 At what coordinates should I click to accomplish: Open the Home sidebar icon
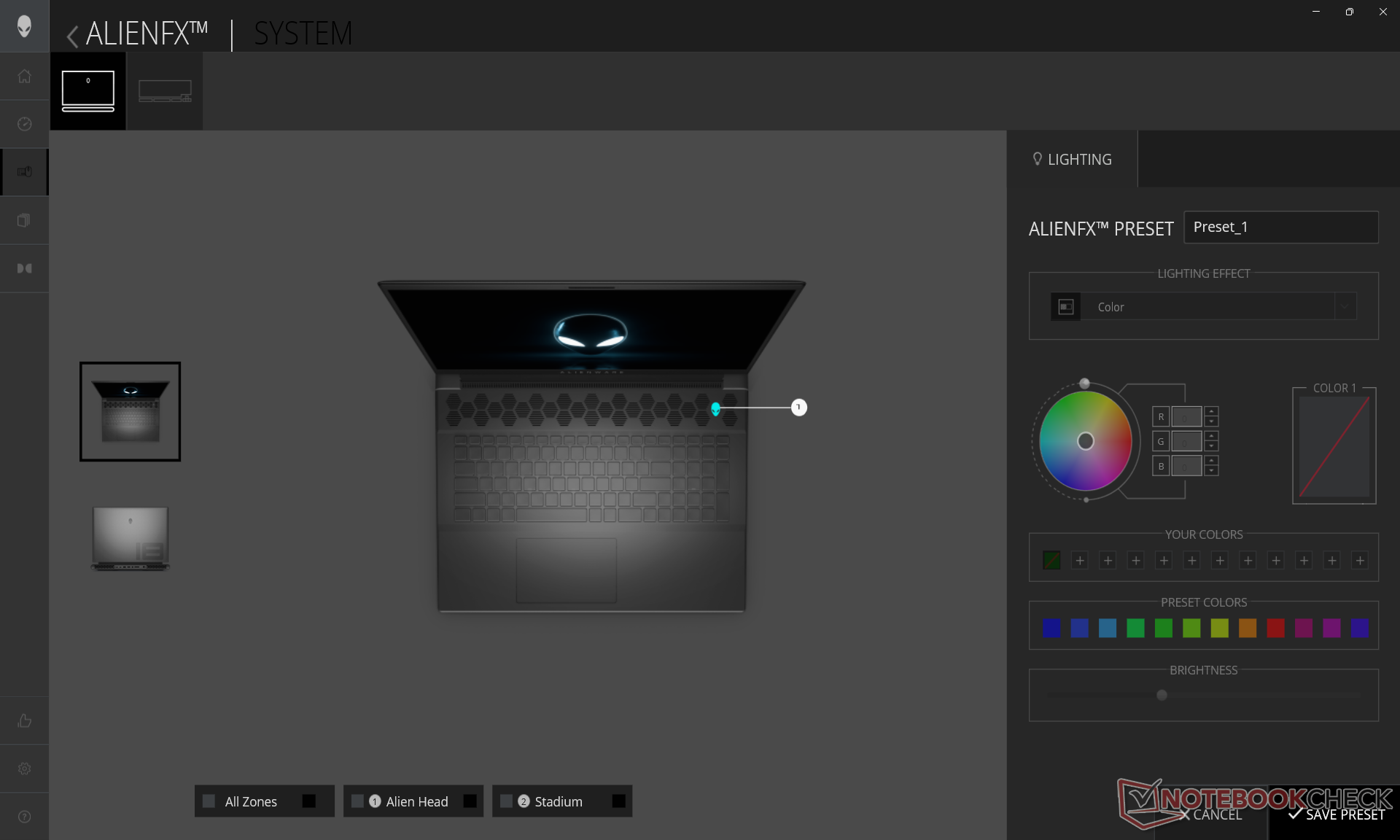click(24, 77)
